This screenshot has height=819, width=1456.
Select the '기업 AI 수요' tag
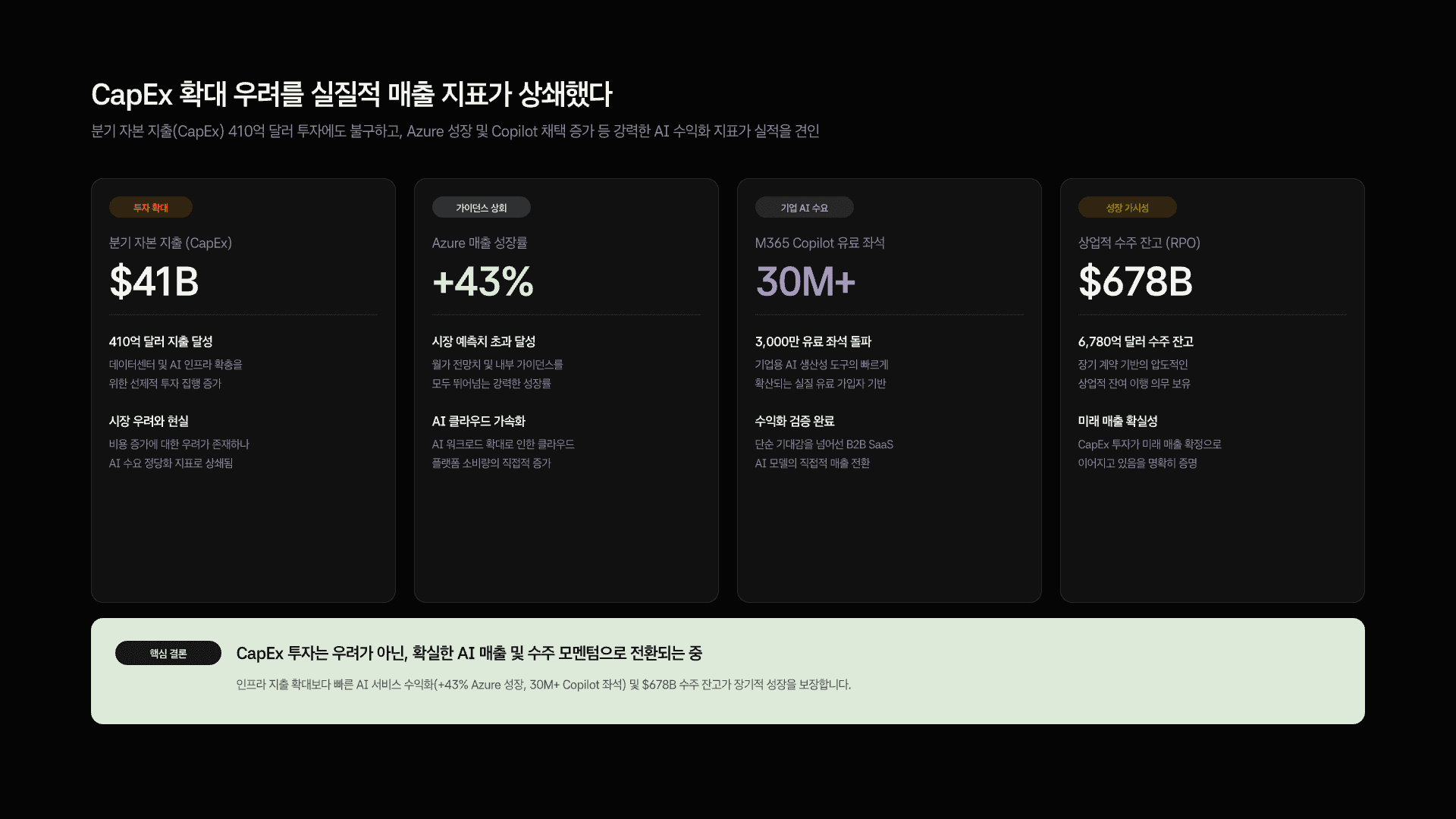point(805,207)
